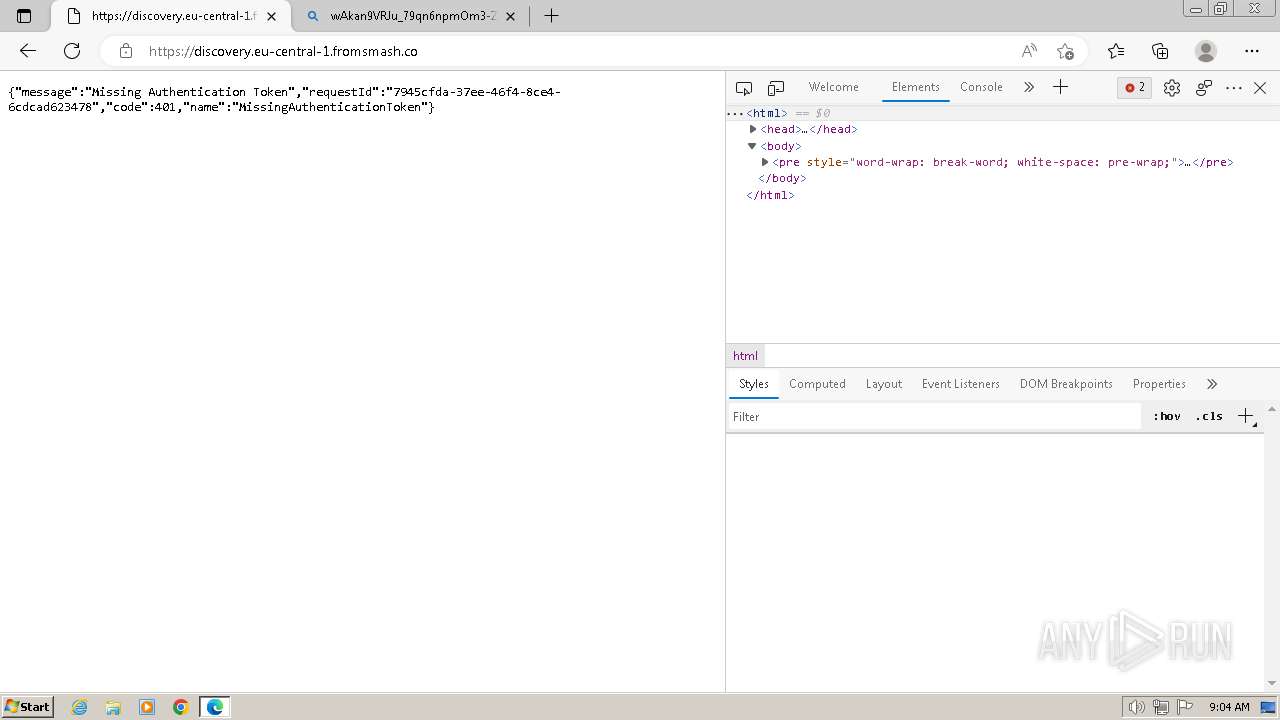Open DevTools settings gear
Image resolution: width=1280 pixels, height=720 pixels.
[x=1172, y=88]
